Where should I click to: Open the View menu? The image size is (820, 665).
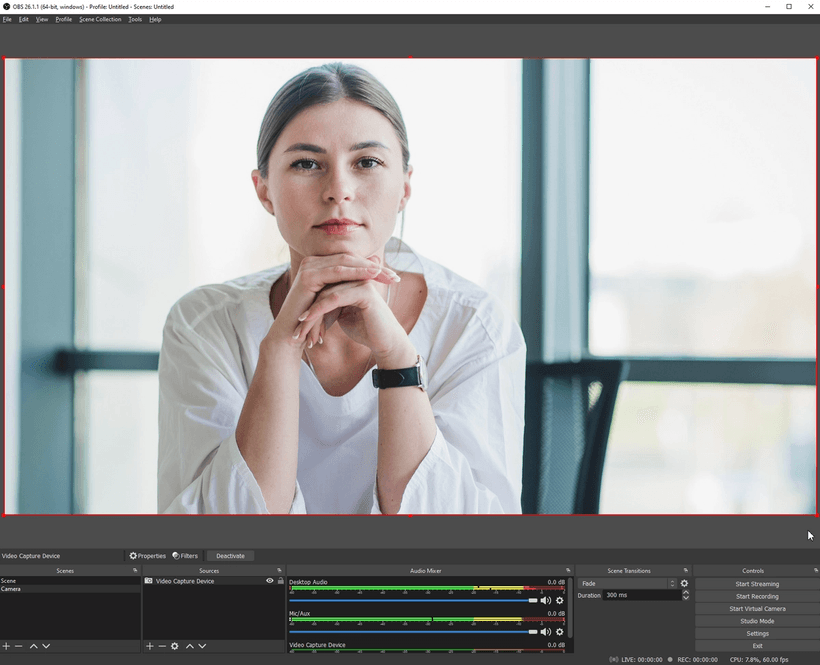pos(42,19)
